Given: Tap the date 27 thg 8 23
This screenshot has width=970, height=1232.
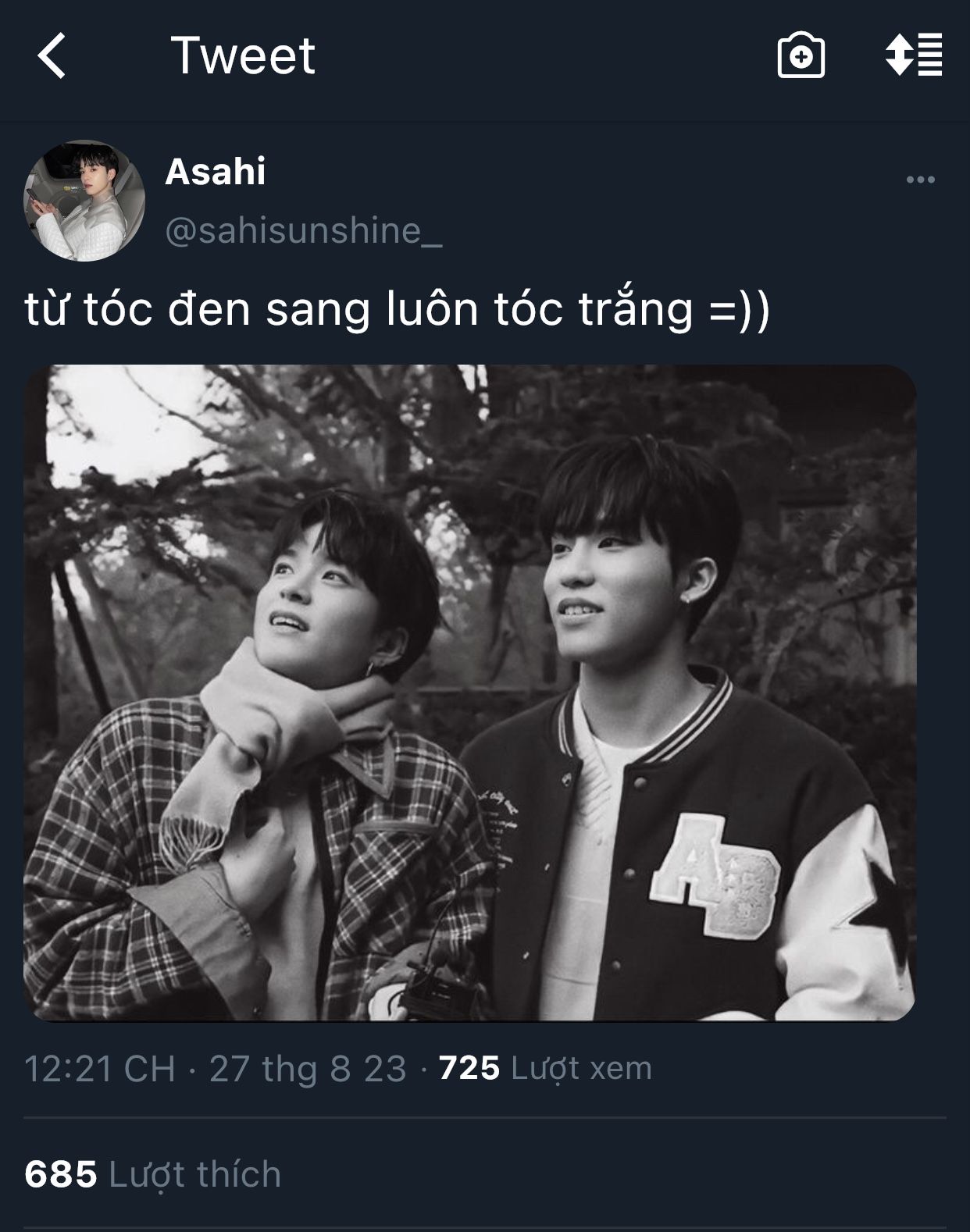Looking at the screenshot, I should coord(308,1068).
